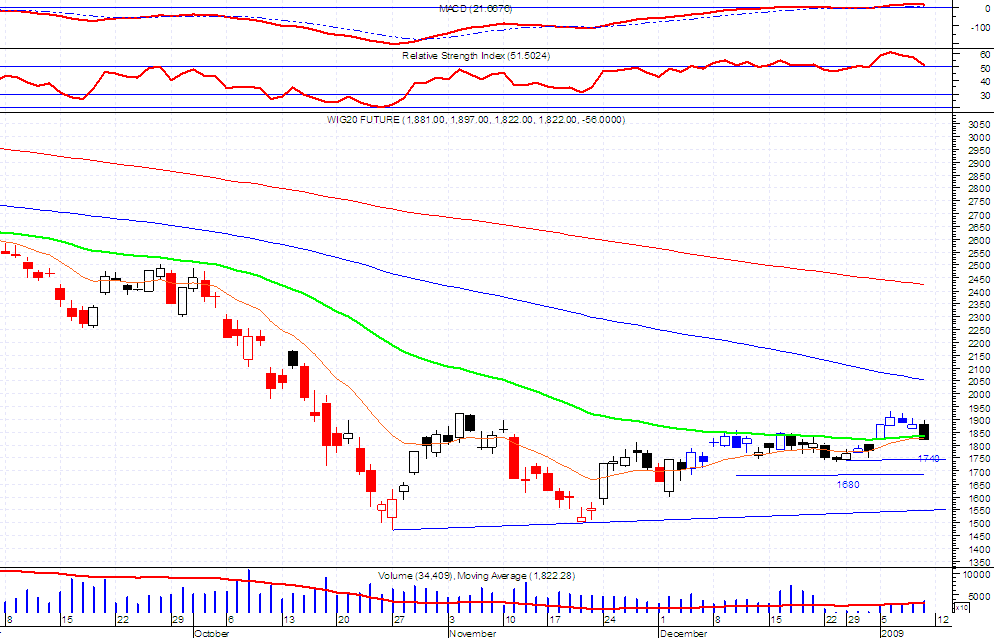994x638 pixels.
Task: Select the WIG20 FUTURE price chart title
Action: pos(476,119)
